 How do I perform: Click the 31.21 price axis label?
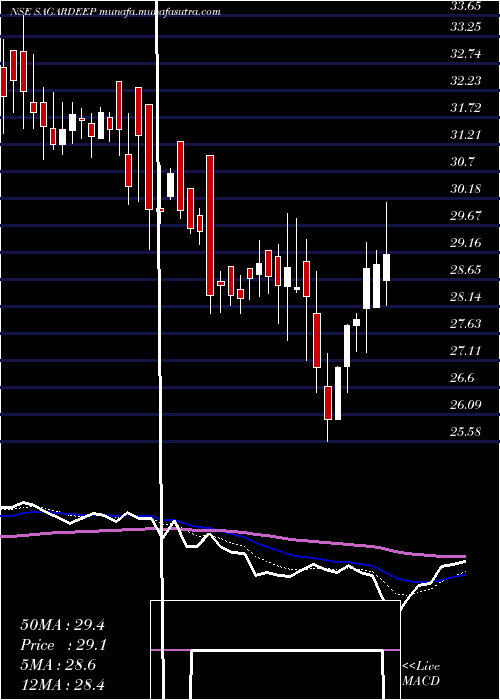pos(466,134)
